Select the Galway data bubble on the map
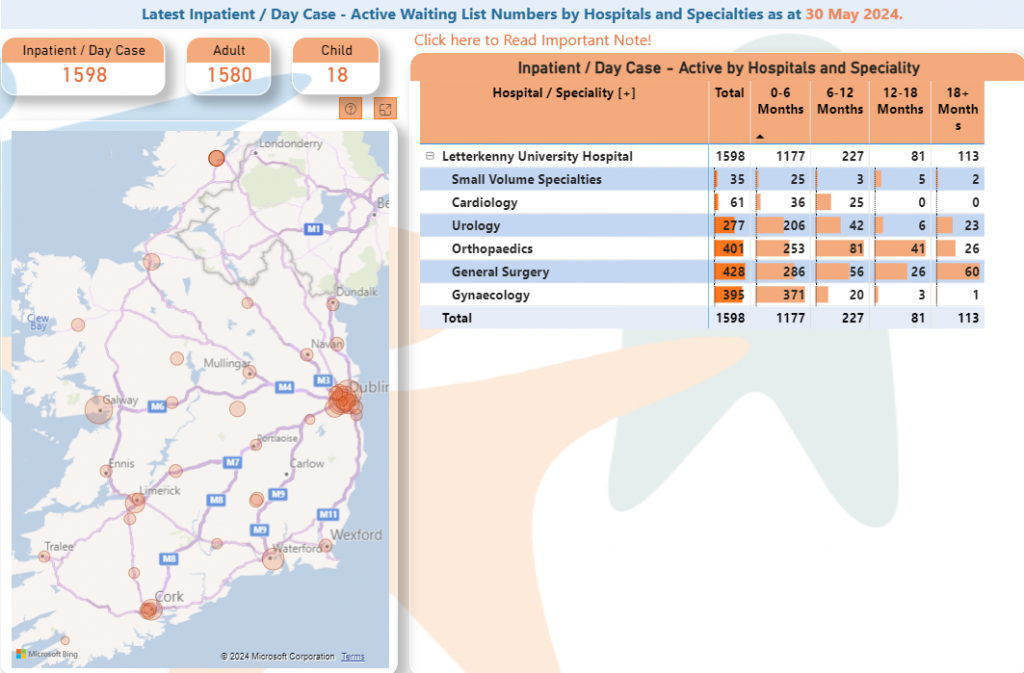Image resolution: width=1024 pixels, height=673 pixels. click(x=98, y=408)
